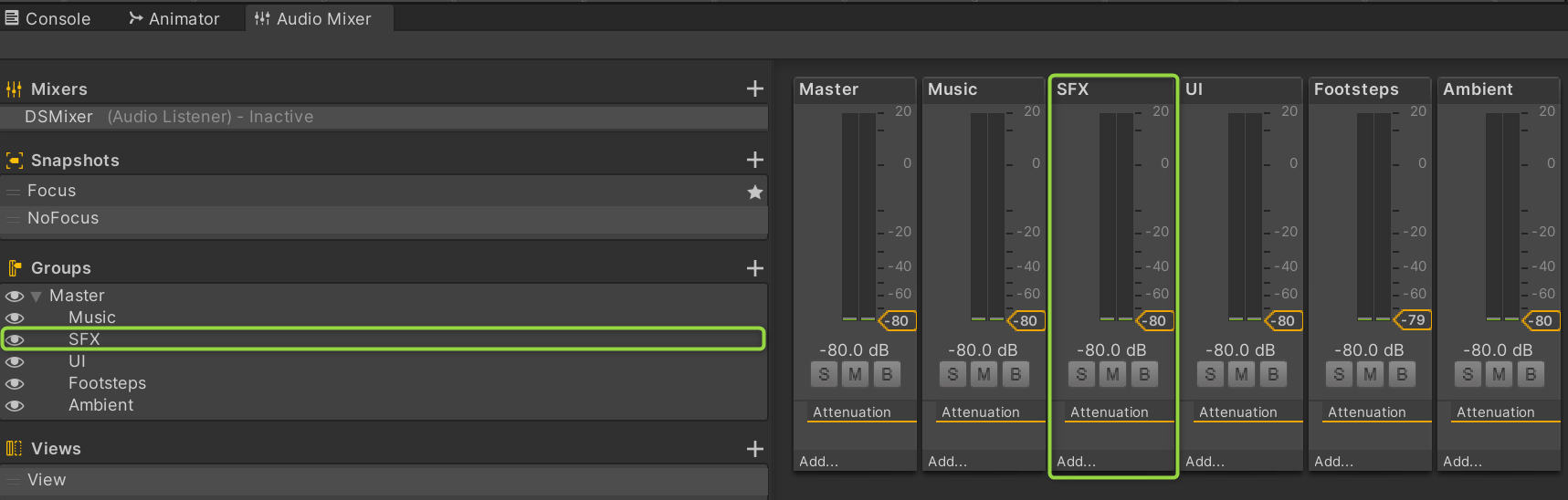Collapse the Master group tree
The image size is (1568, 500).
point(37,296)
